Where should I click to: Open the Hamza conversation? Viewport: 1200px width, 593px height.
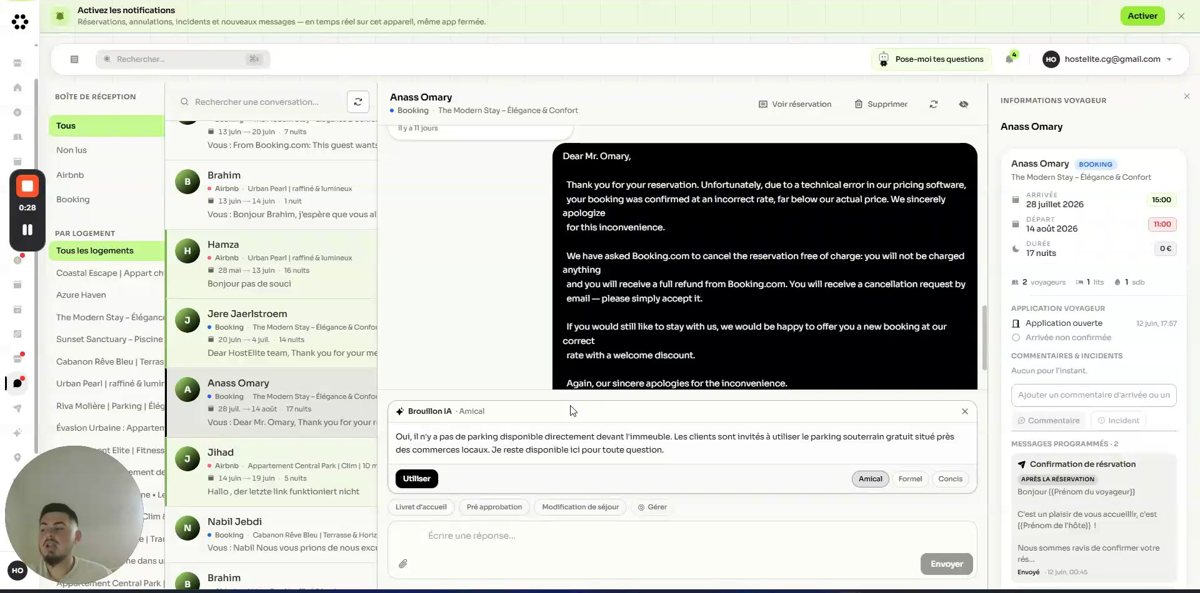click(271, 264)
